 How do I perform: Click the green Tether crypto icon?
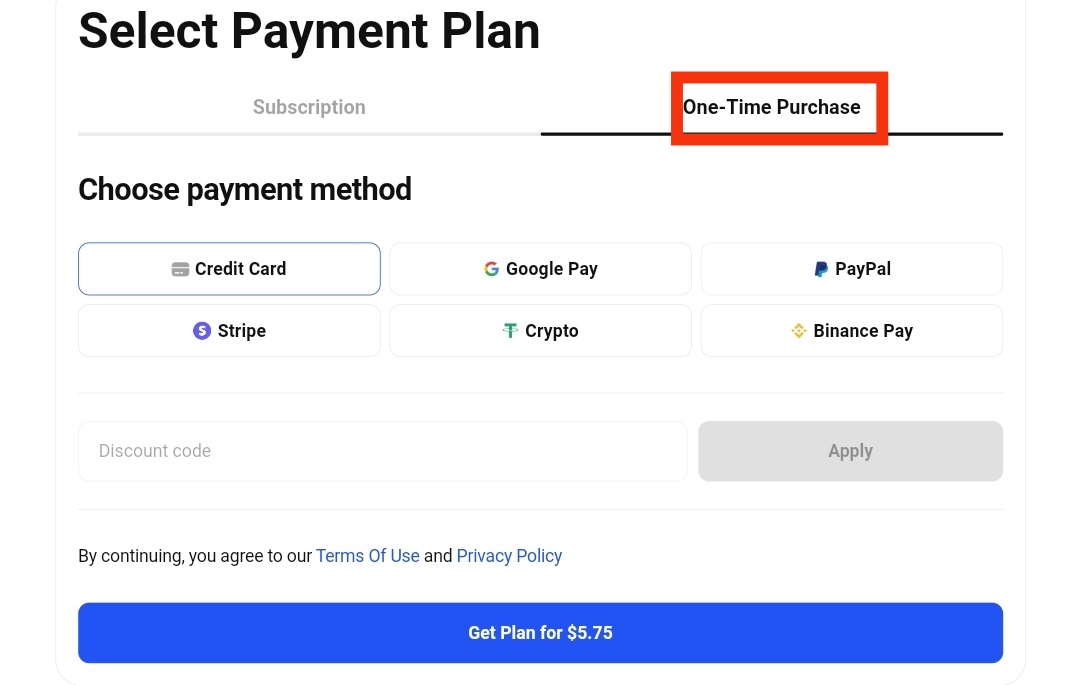(x=511, y=331)
